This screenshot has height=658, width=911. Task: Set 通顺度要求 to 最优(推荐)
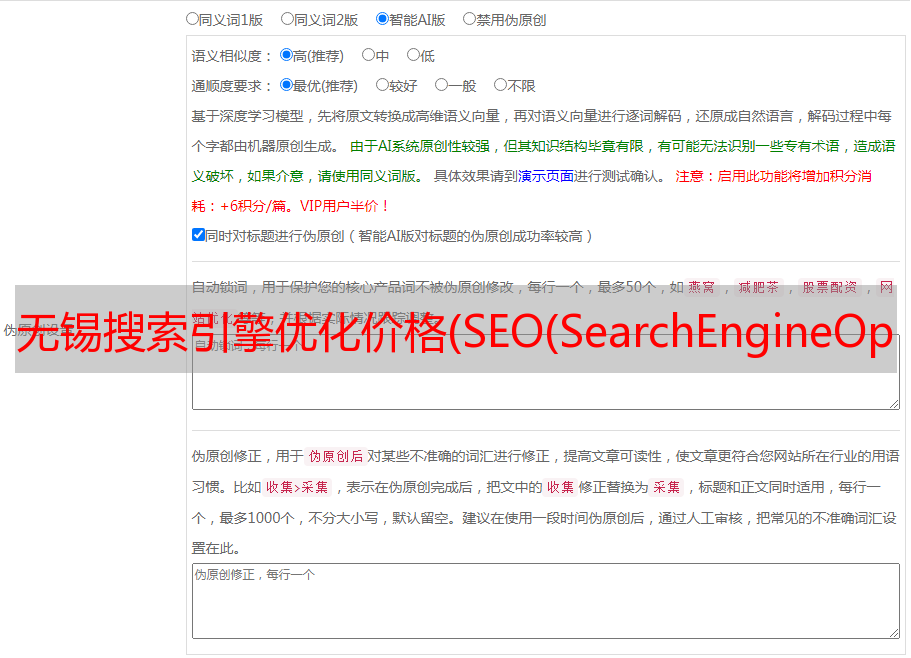coord(286,85)
